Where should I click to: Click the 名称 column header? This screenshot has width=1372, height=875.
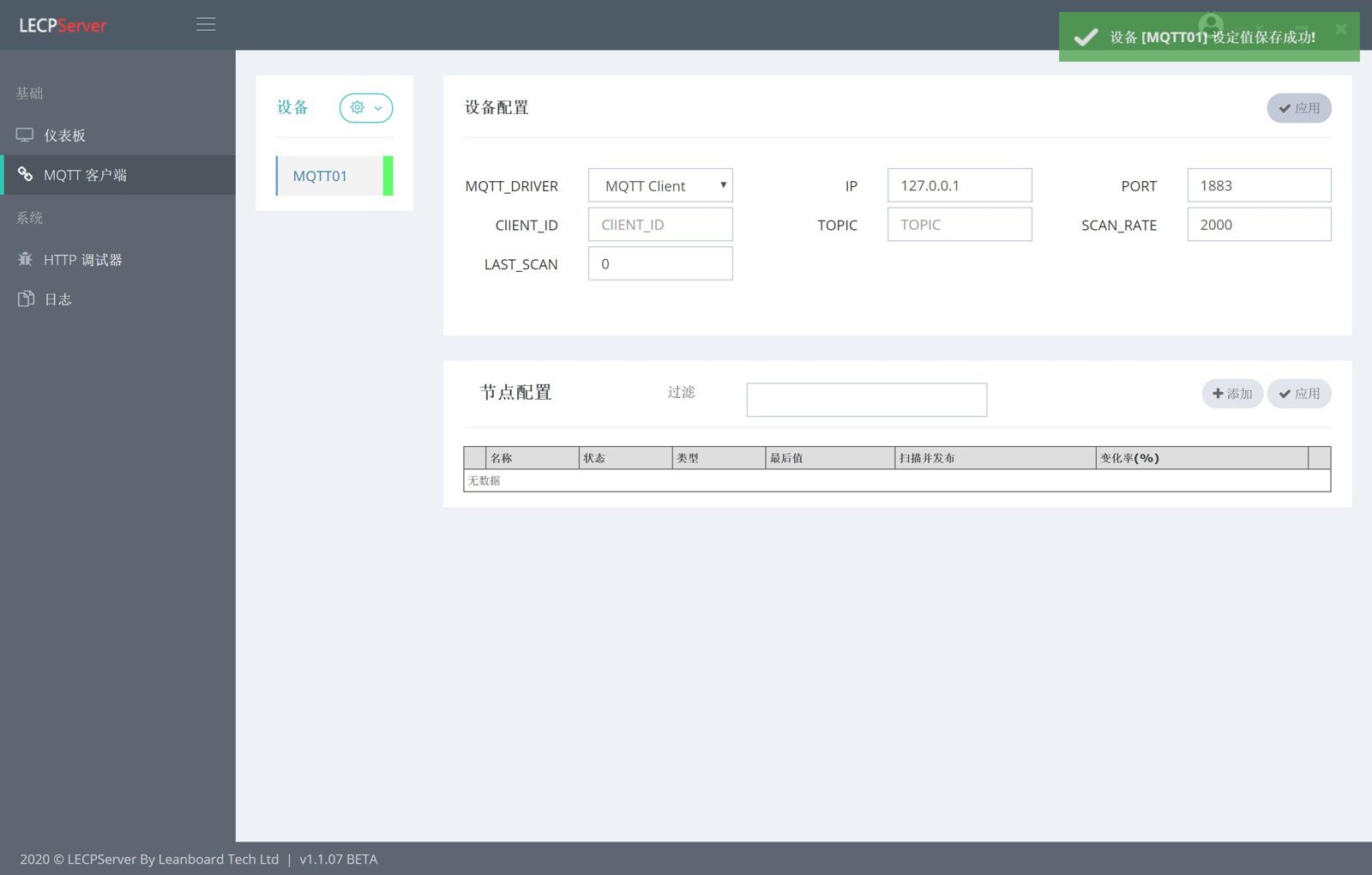[533, 458]
